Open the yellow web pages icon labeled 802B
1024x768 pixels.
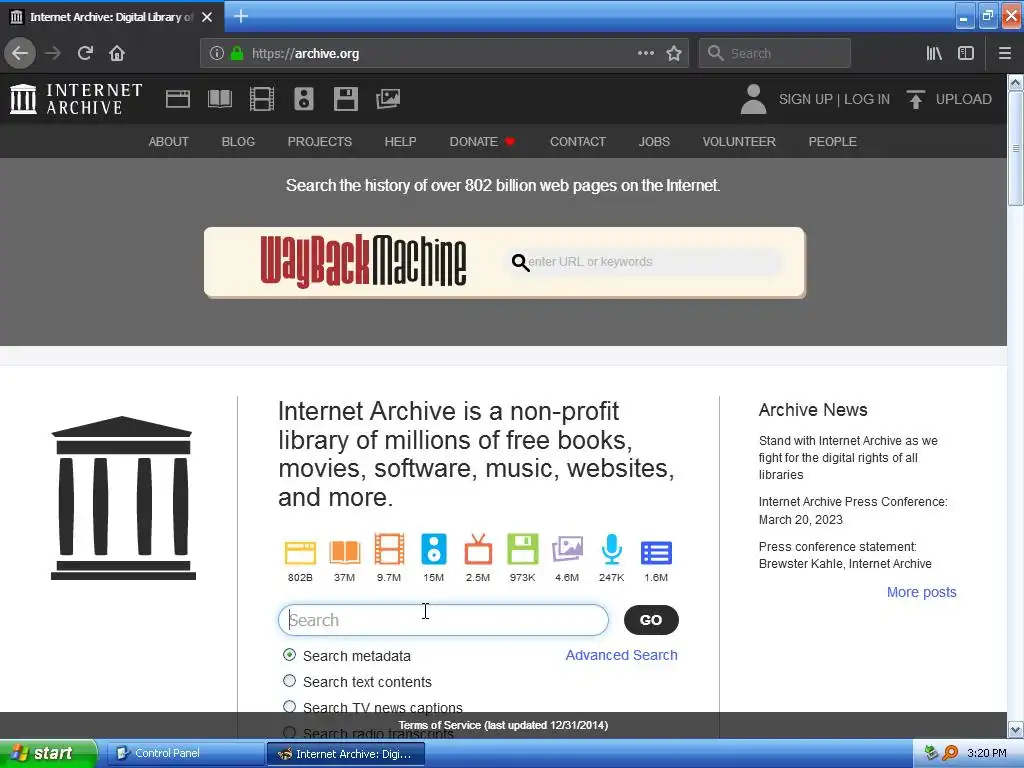pyautogui.click(x=300, y=552)
